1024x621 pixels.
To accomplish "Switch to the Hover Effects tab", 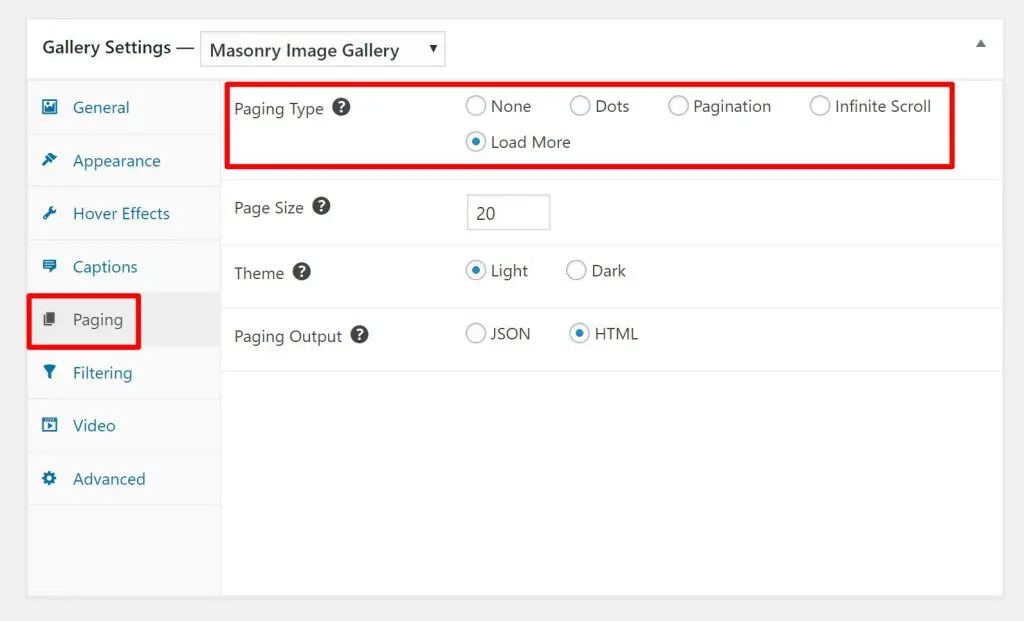I will (121, 213).
